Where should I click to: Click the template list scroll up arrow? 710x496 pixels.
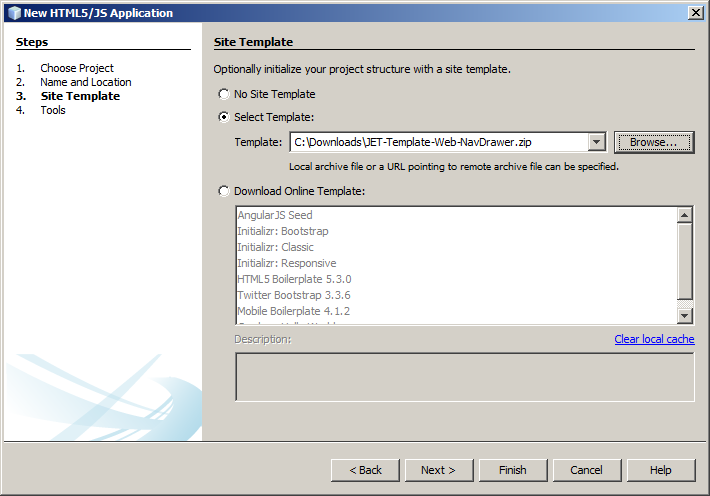(x=685, y=215)
